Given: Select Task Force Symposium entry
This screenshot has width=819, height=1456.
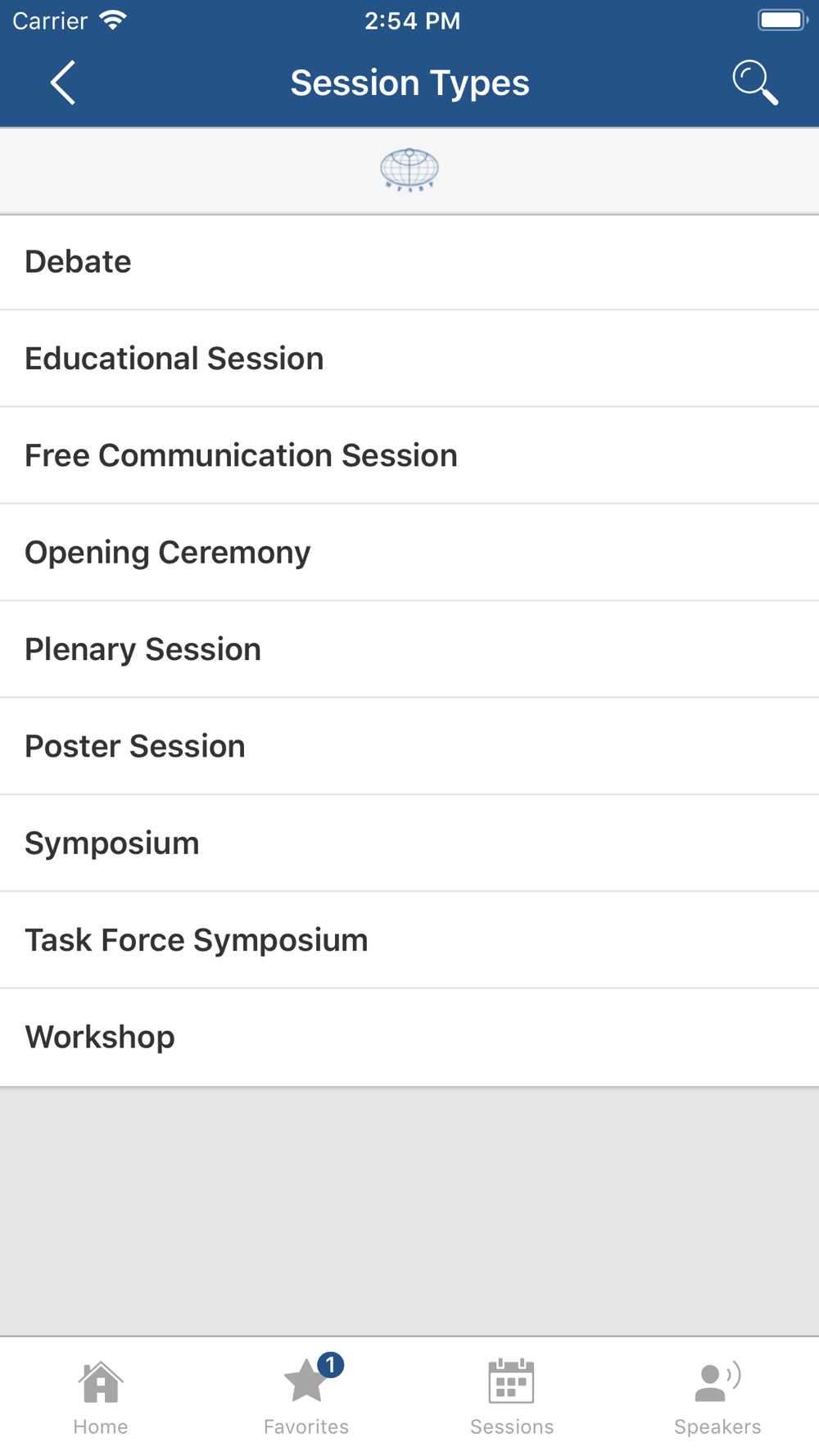Looking at the screenshot, I should pyautogui.click(x=409, y=940).
